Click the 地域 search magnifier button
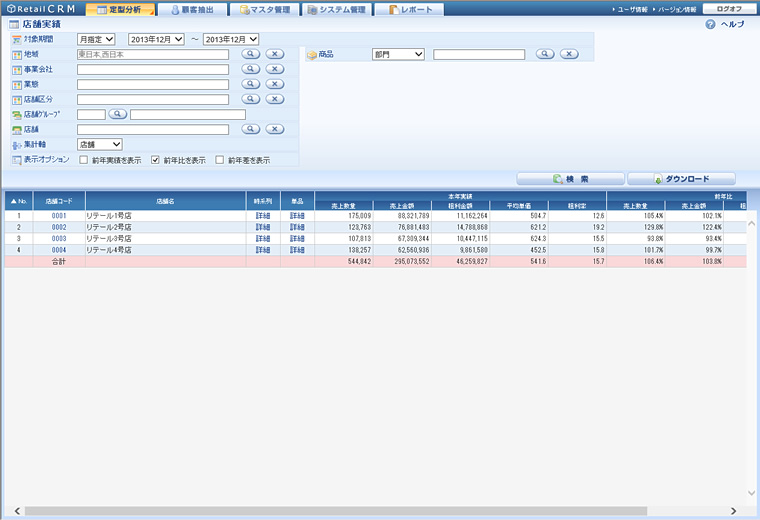Screen dimensions: 760x520 tap(251, 54)
